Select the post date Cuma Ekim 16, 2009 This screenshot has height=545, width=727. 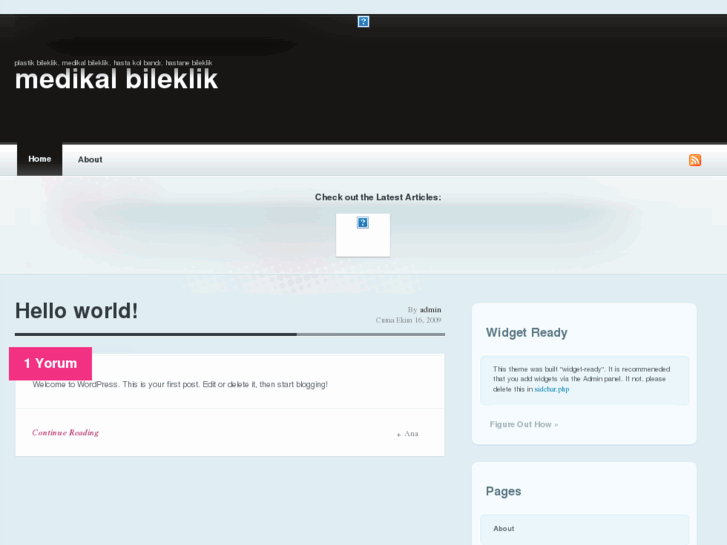(408, 320)
